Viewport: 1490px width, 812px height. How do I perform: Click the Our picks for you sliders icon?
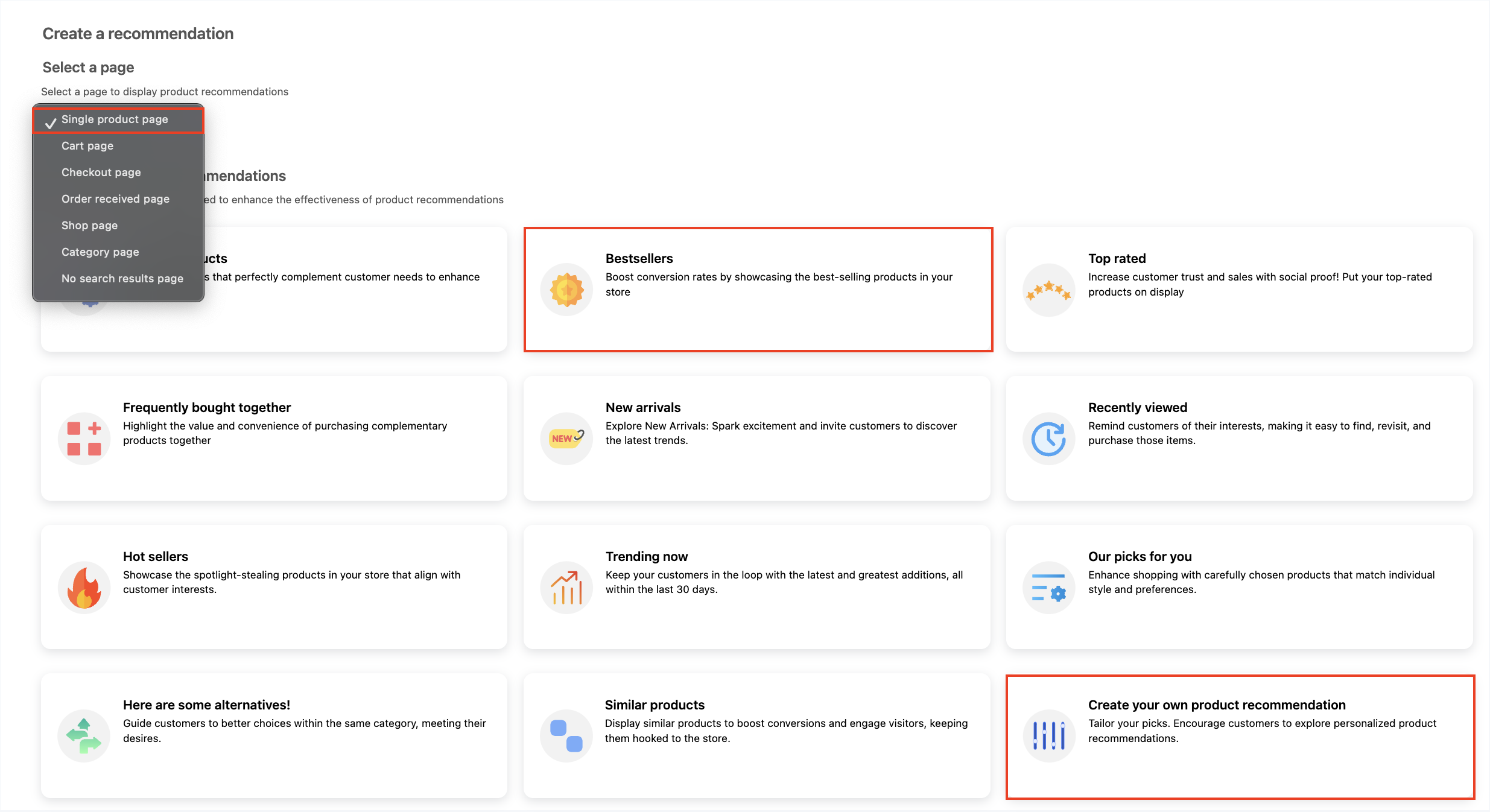point(1048,587)
